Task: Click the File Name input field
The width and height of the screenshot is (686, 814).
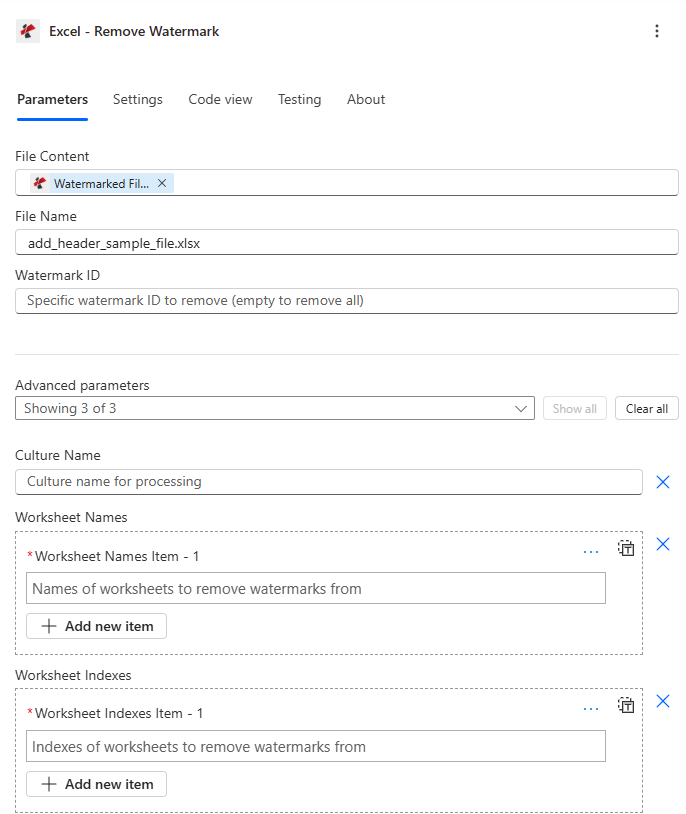Action: coord(347,242)
